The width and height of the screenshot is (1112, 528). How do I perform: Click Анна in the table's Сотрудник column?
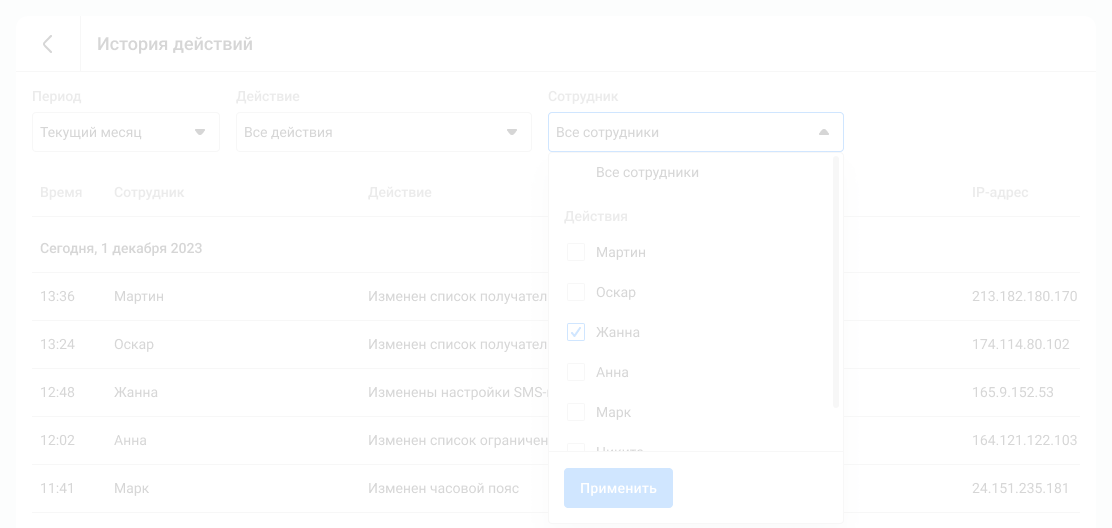[x=130, y=441]
